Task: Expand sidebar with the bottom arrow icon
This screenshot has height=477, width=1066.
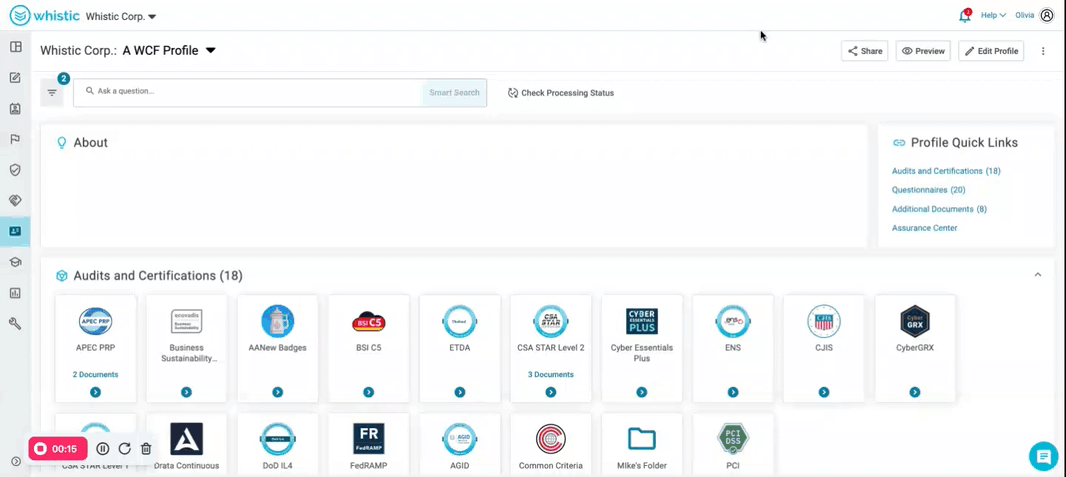Action: 16,461
